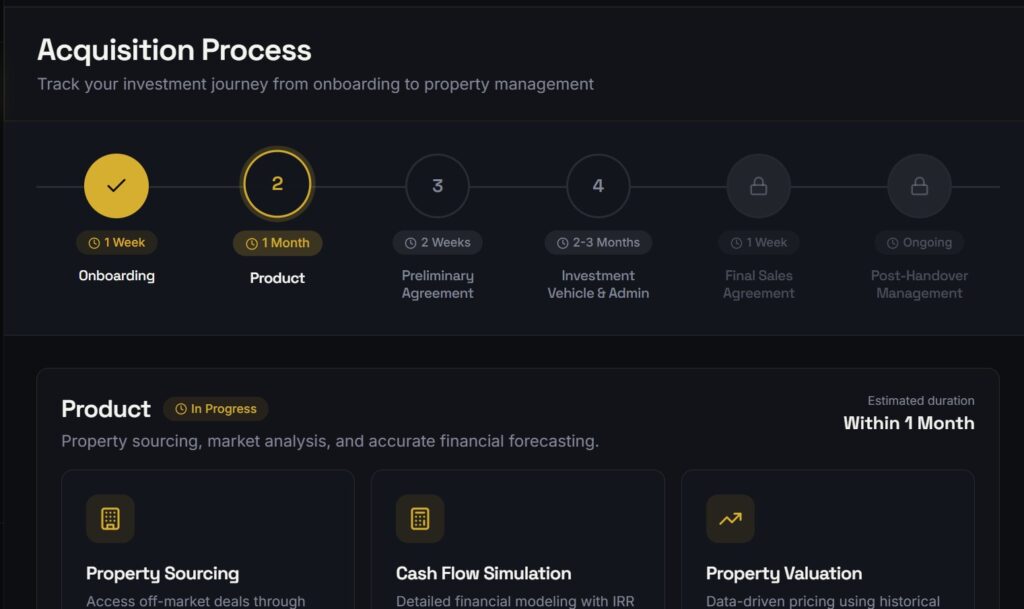The width and height of the screenshot is (1024, 609).
Task: Click the Cash Flow Simulation calculator icon
Action: [x=420, y=519]
